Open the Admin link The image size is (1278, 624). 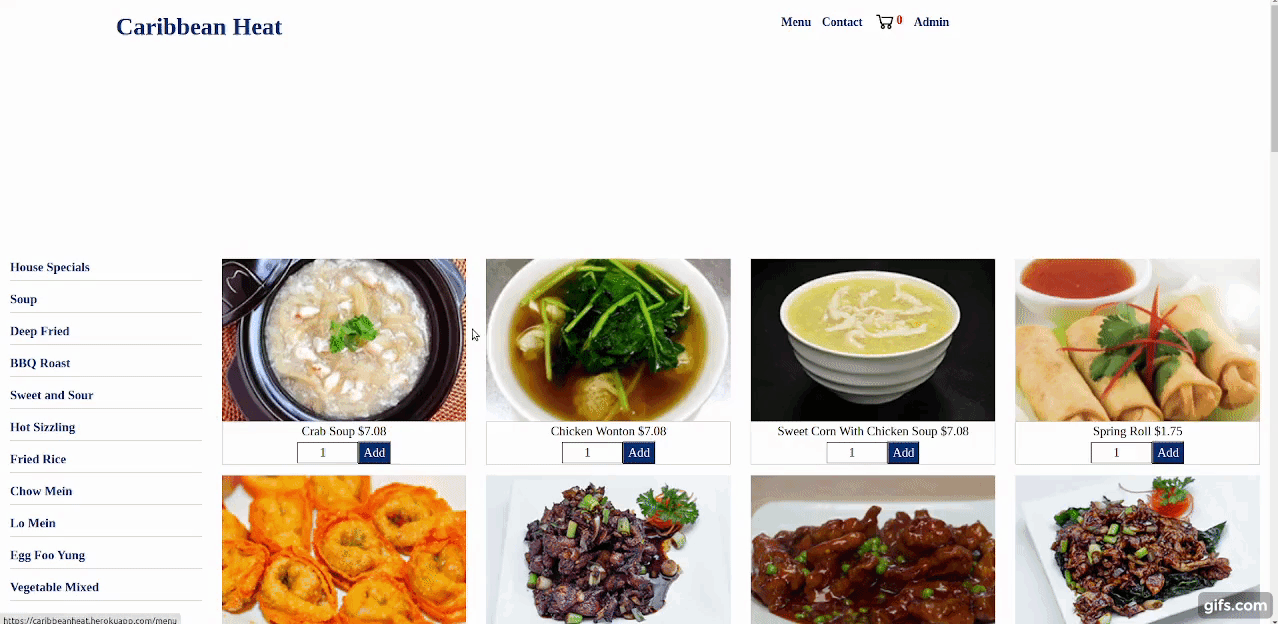click(x=931, y=22)
